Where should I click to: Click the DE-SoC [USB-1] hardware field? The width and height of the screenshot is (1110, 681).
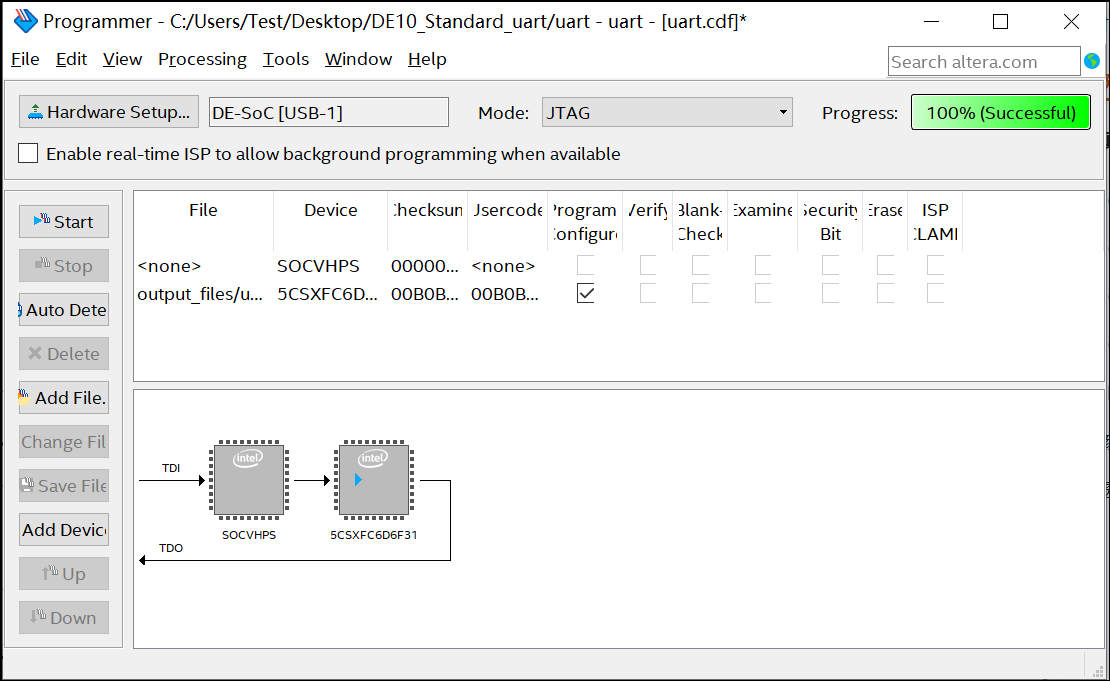point(328,112)
